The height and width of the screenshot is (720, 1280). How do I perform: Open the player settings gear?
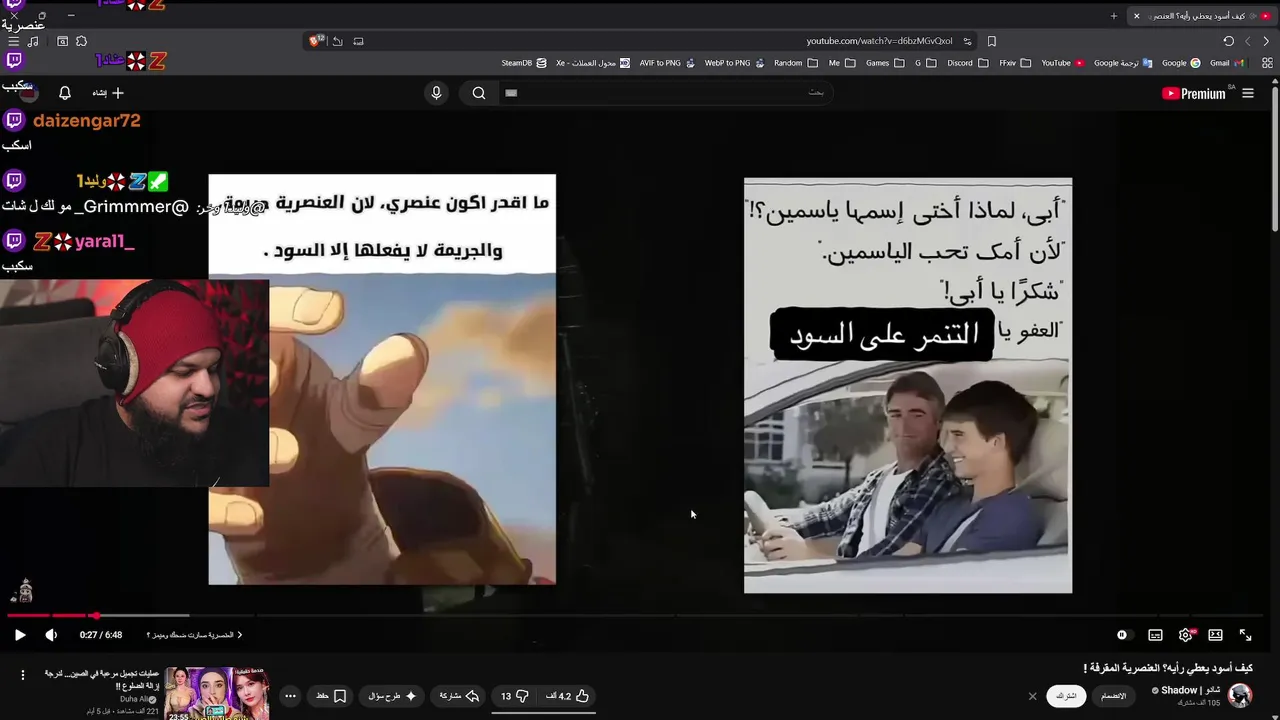click(x=1186, y=635)
